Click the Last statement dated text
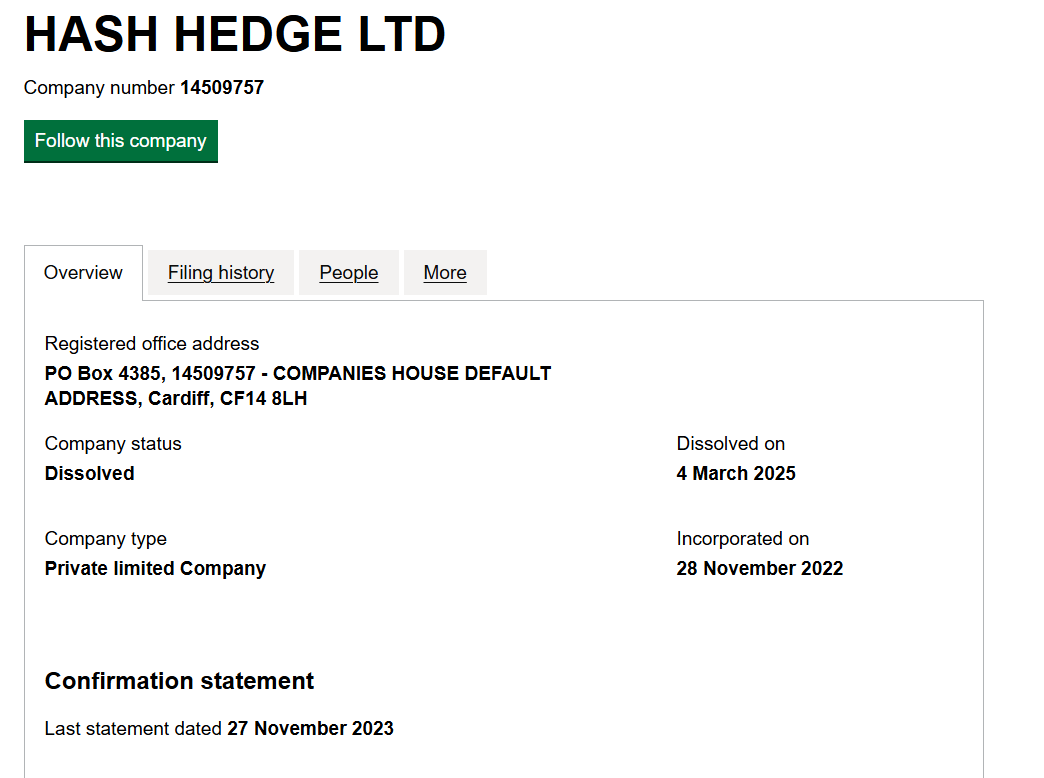1044x778 pixels. point(133,729)
